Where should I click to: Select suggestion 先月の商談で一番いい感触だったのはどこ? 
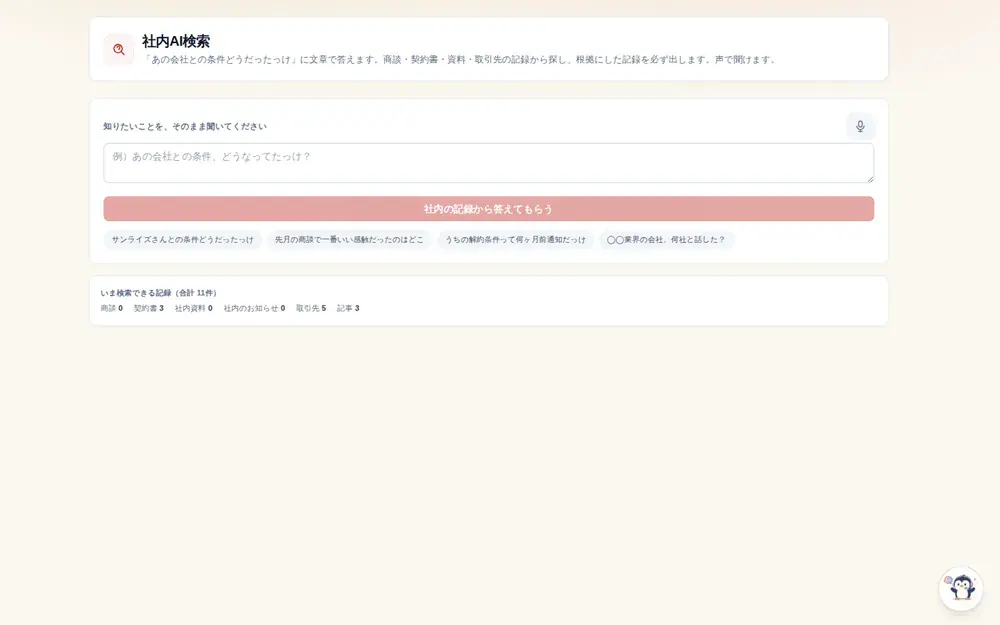coord(349,240)
